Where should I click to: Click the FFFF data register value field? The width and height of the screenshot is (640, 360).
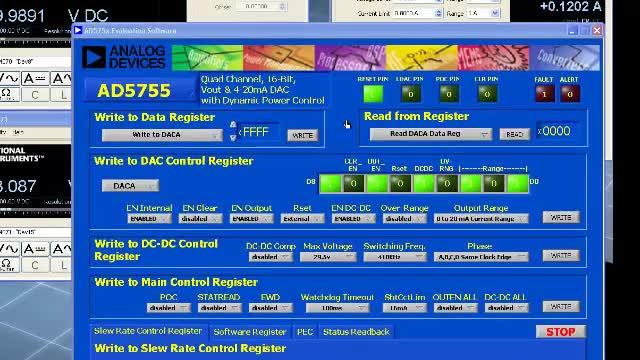click(259, 132)
